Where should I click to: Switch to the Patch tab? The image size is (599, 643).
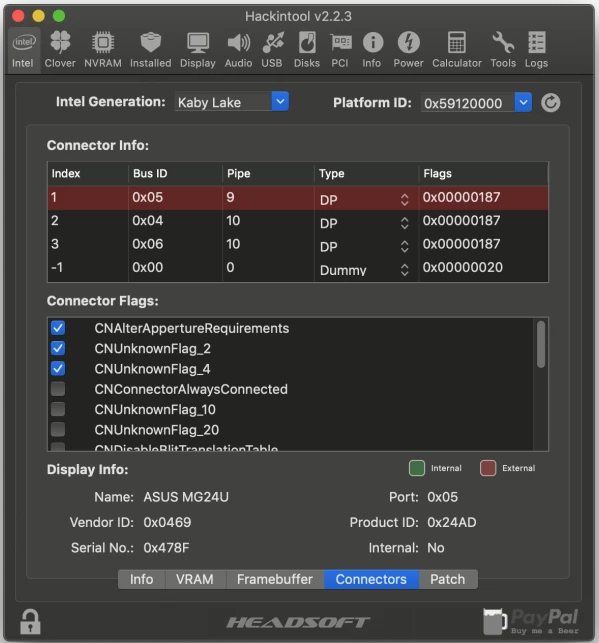tap(448, 579)
